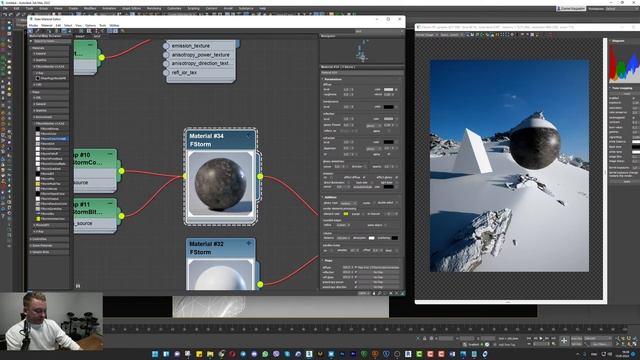The width and height of the screenshot is (640, 360).
Task: Open the Windows Start menu
Action: [x=155, y=354]
